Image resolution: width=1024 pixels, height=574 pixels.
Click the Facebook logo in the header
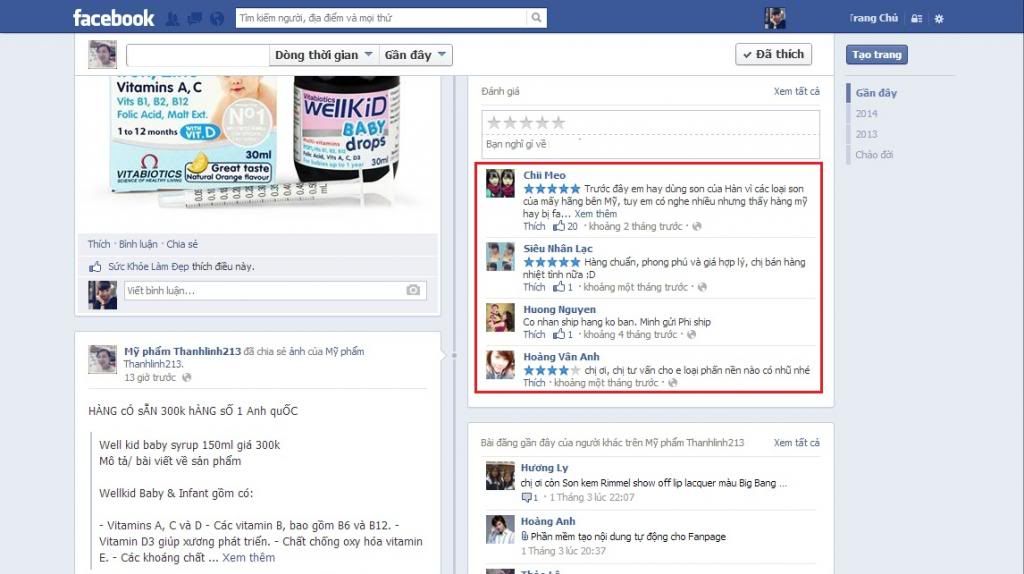[x=113, y=18]
